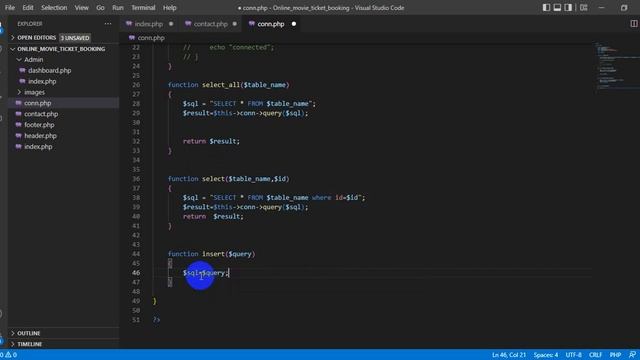Viewport: 640px width, 360px height.
Task: Open the Selection menu
Action: click(x=54, y=7)
